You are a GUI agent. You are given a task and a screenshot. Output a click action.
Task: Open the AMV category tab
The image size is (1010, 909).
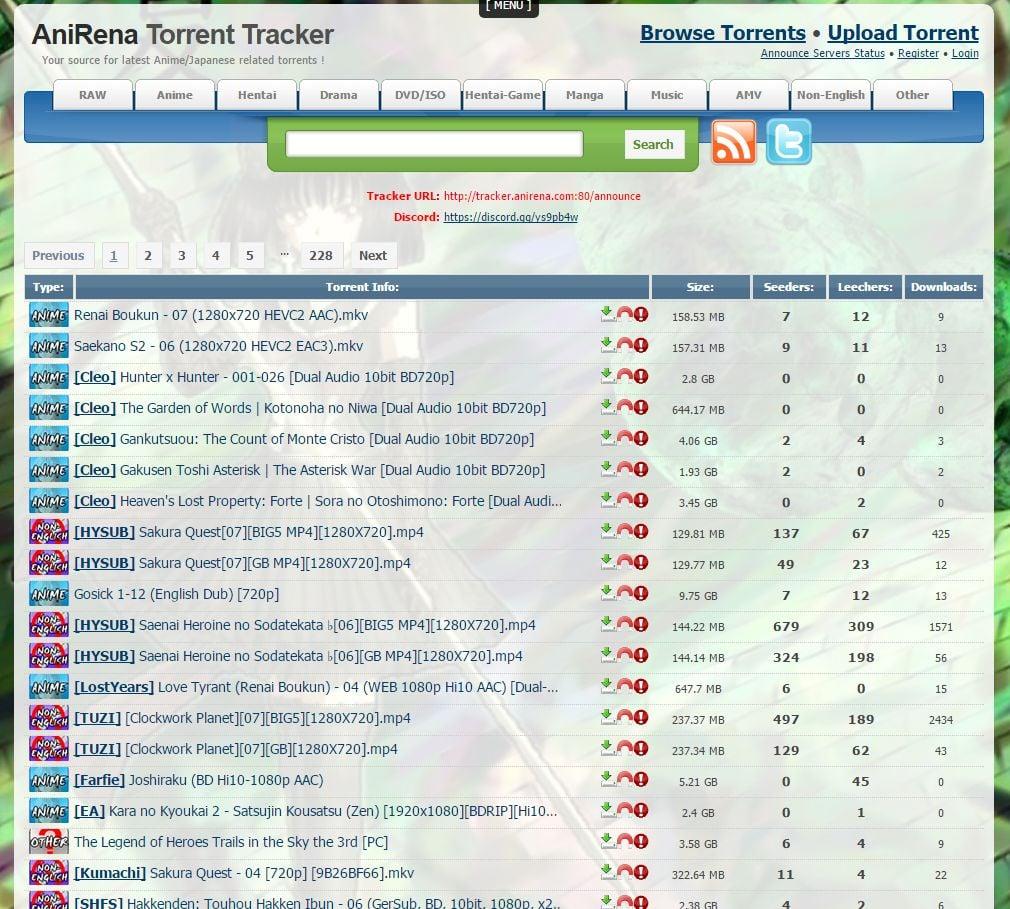click(748, 95)
